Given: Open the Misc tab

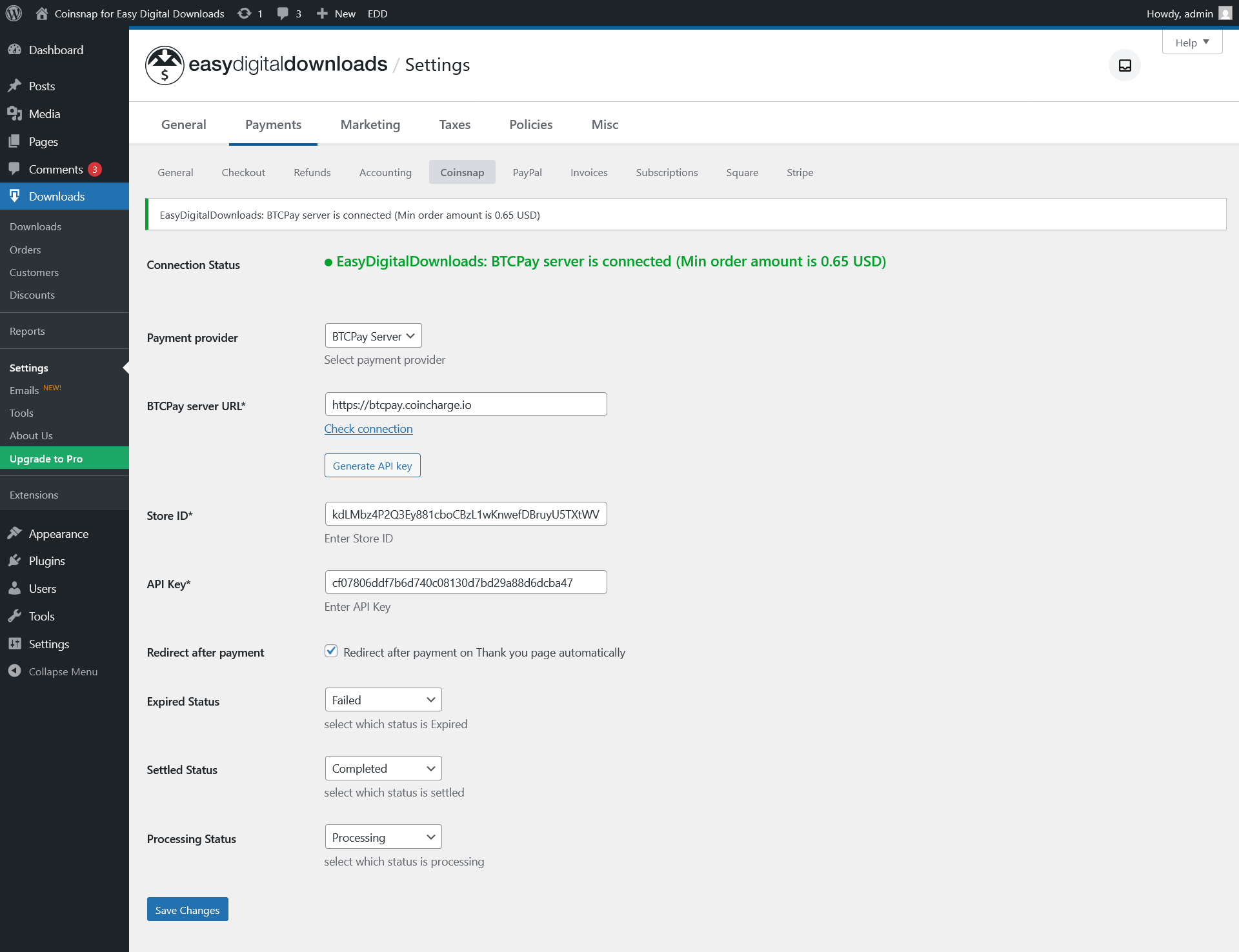Looking at the screenshot, I should coord(605,124).
